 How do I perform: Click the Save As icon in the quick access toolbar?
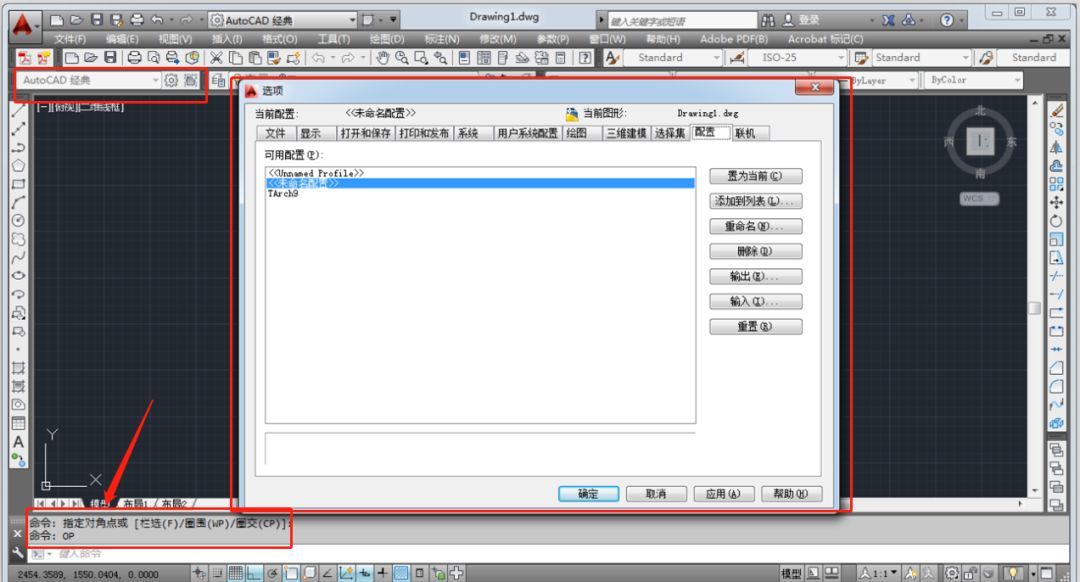click(x=116, y=20)
